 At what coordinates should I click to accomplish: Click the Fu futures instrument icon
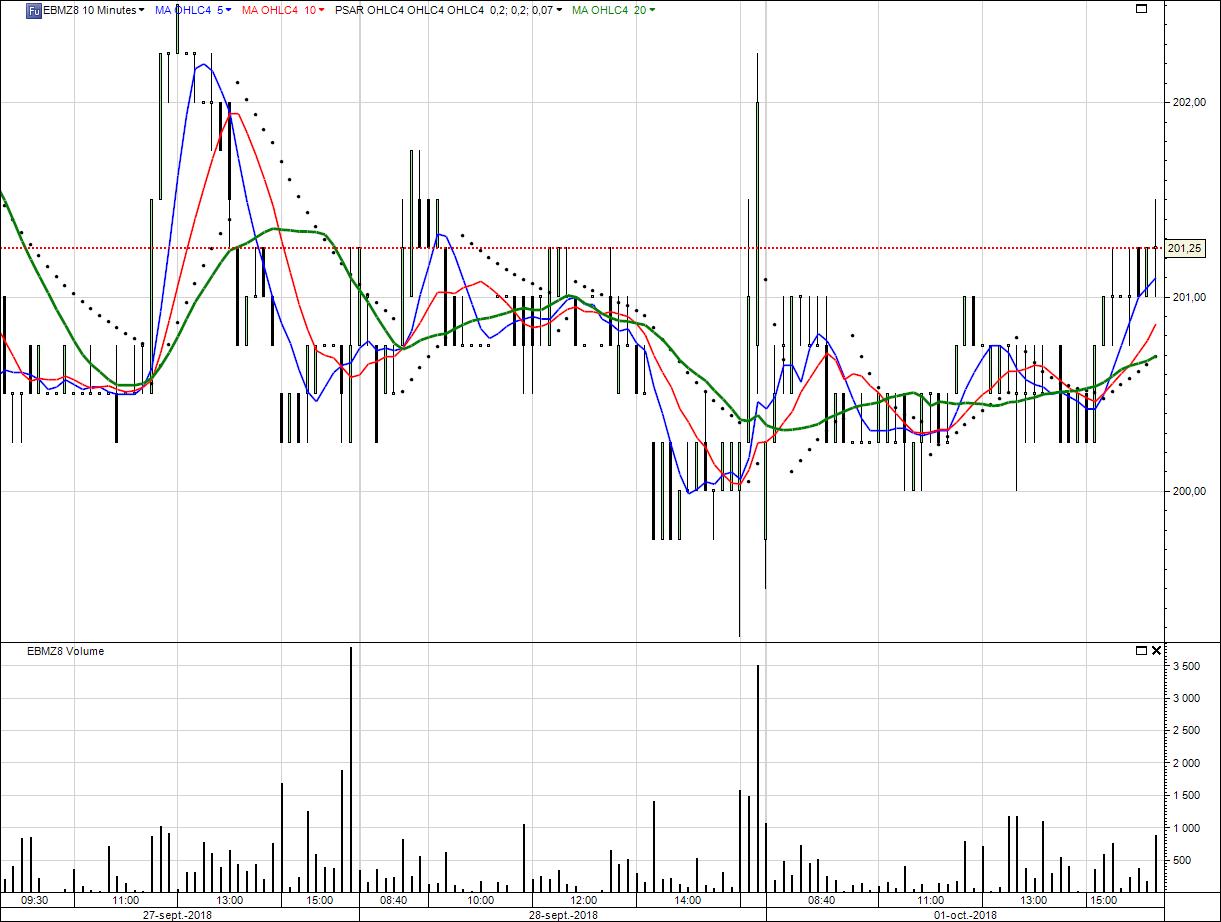[x=33, y=10]
